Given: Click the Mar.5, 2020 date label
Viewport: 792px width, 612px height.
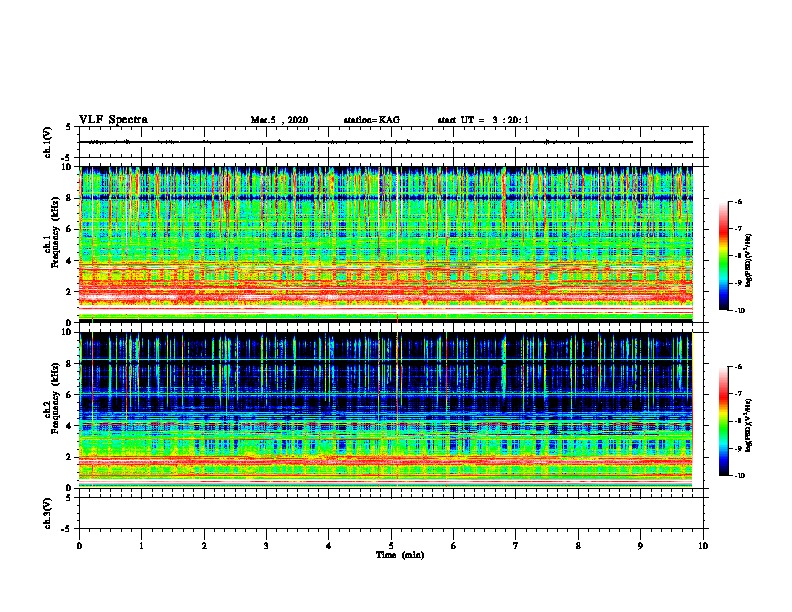Looking at the screenshot, I should pyautogui.click(x=279, y=120).
